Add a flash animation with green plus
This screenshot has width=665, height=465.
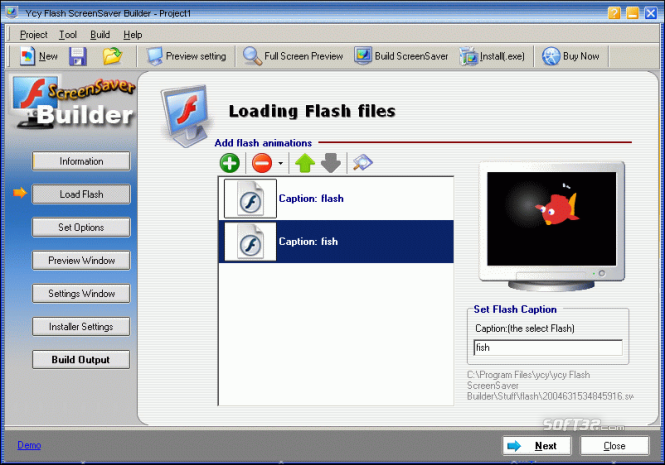click(x=230, y=163)
